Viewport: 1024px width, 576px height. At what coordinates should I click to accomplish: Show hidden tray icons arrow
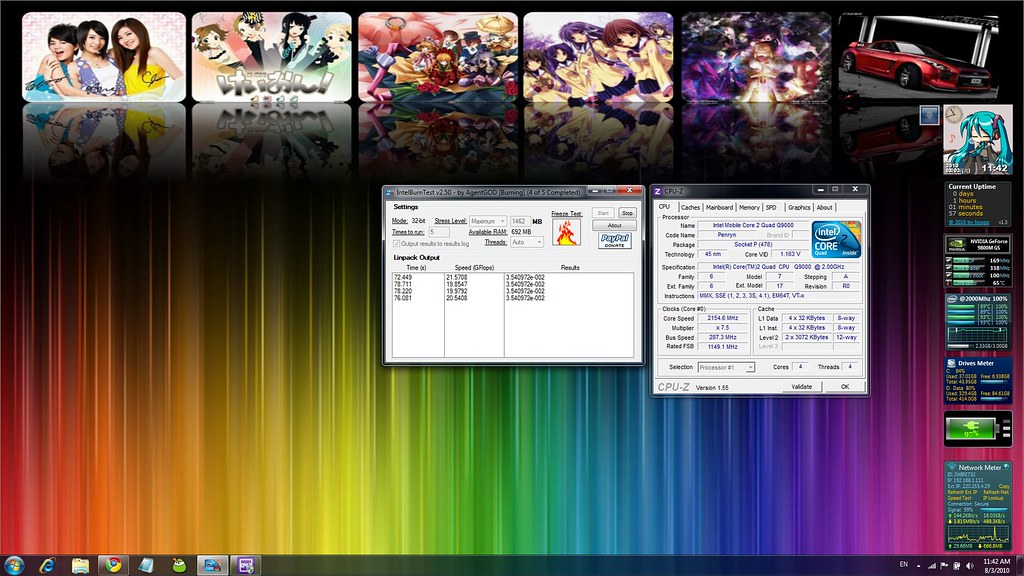click(919, 566)
